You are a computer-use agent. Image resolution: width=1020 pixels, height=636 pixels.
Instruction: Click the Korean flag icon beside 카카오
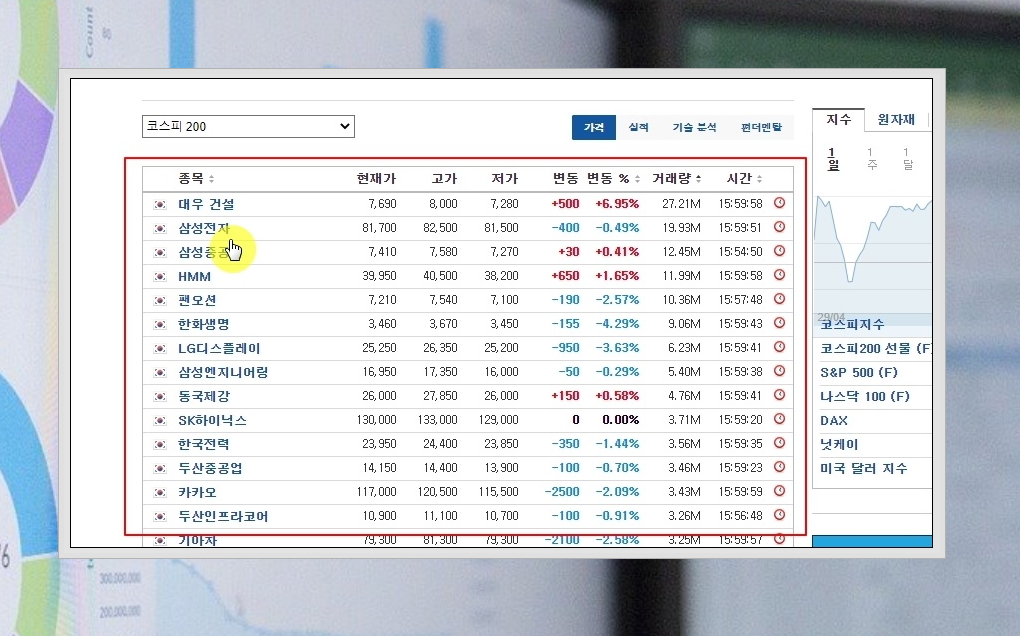159,493
